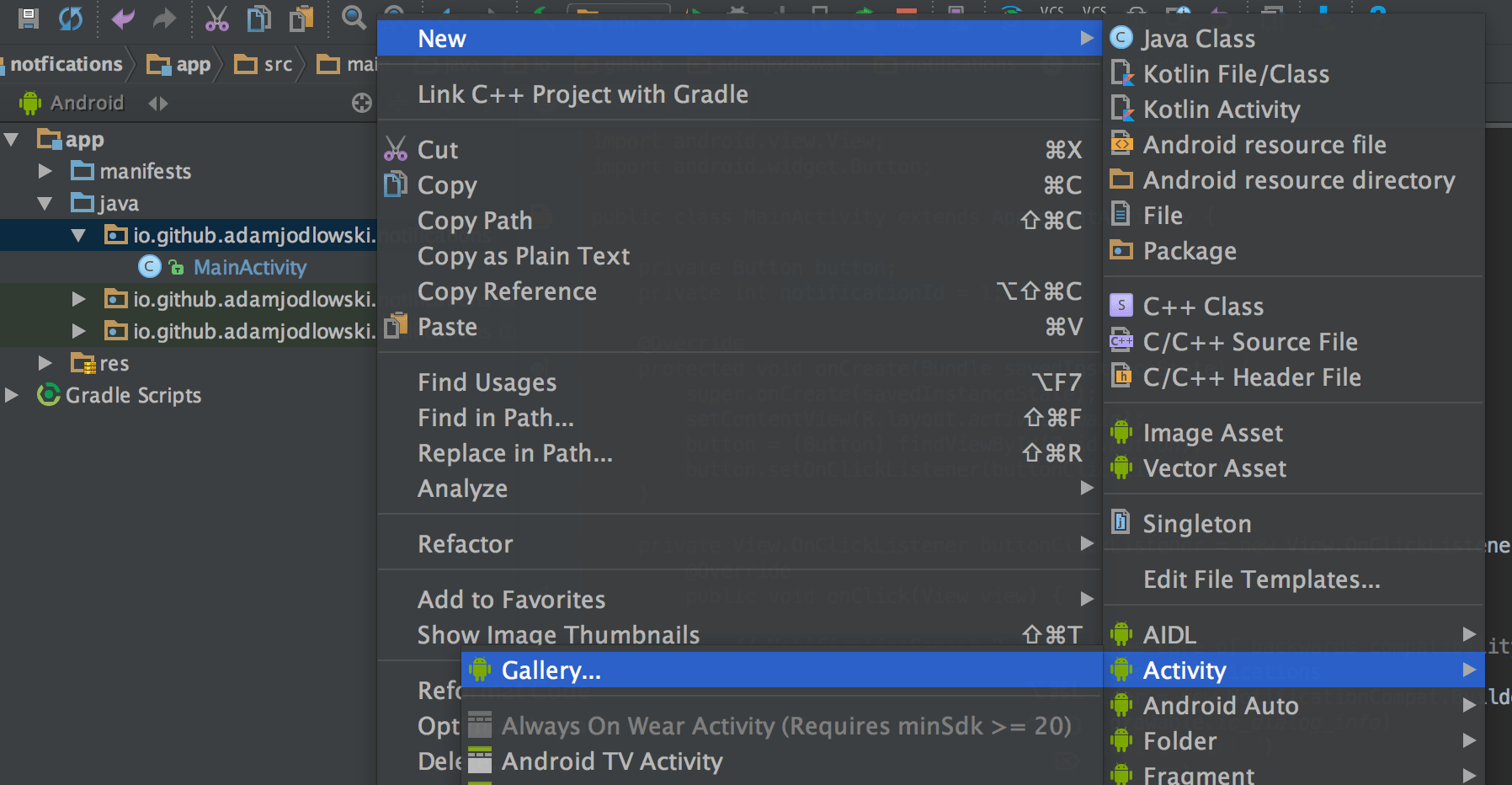Viewport: 1512px width, 785px height.
Task: Select the src breadcrumb
Action: [x=264, y=64]
